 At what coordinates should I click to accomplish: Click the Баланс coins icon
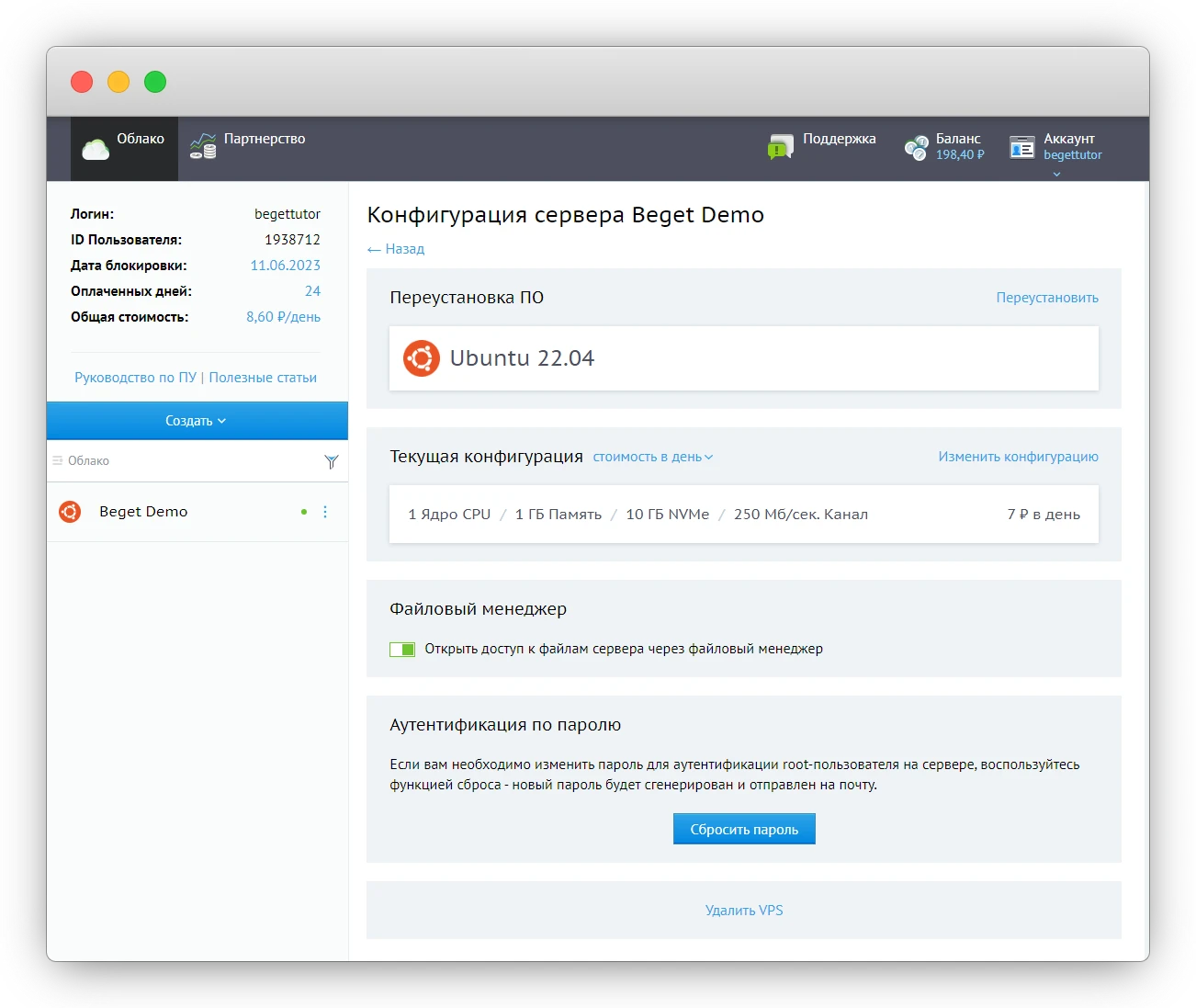coord(916,147)
